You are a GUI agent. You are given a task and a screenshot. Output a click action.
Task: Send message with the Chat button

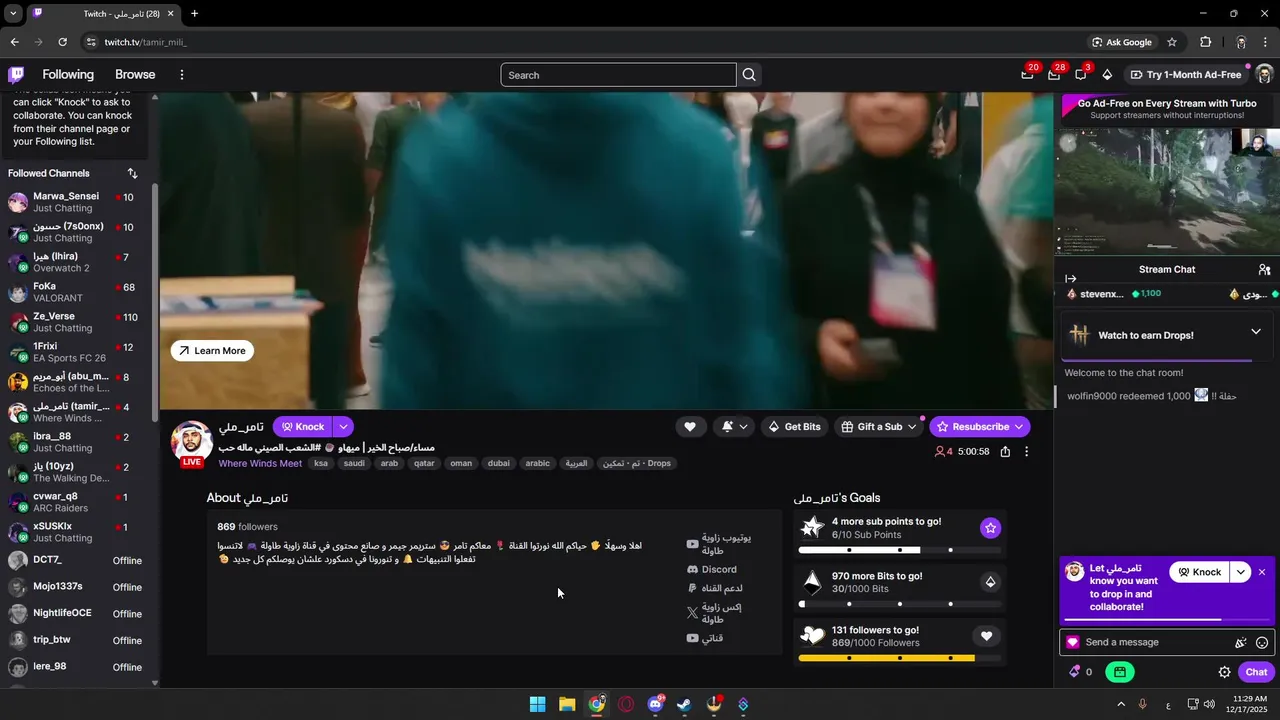[1256, 672]
